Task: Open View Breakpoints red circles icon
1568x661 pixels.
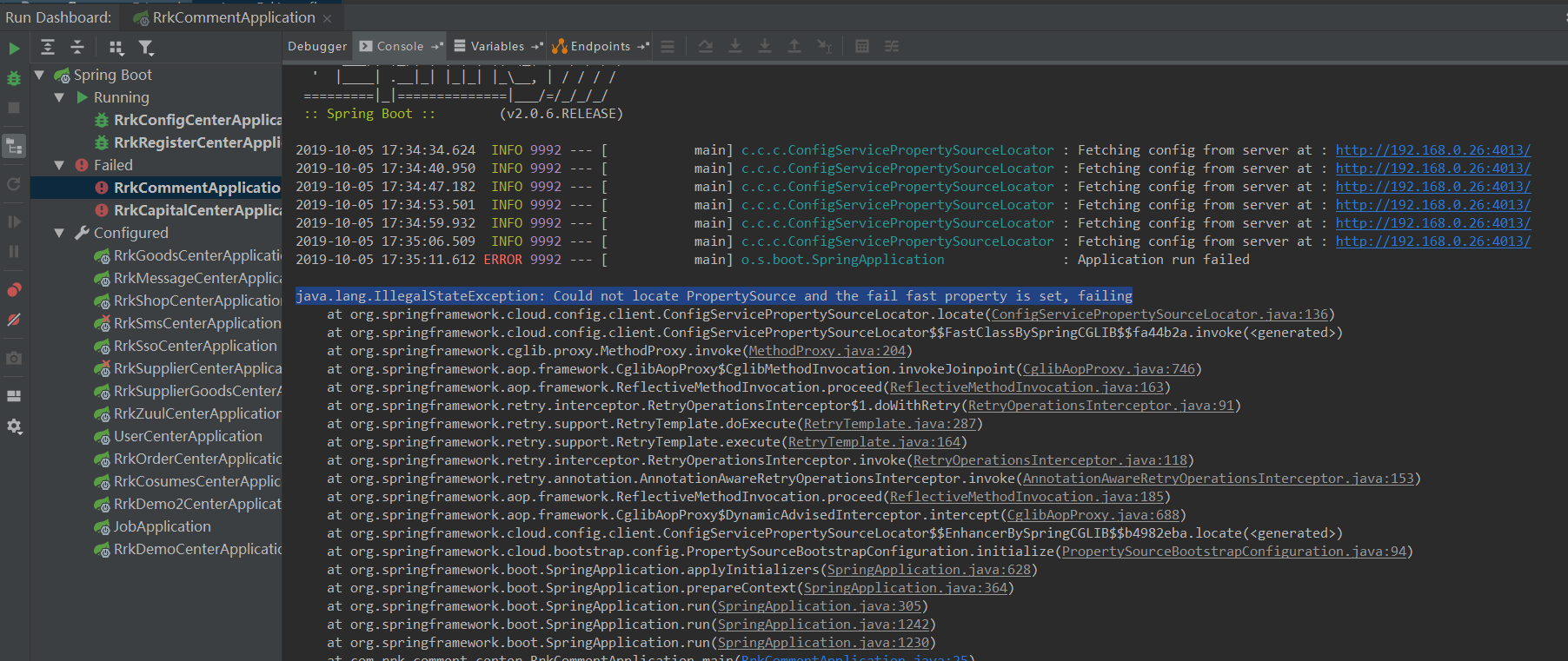Action: [14, 289]
